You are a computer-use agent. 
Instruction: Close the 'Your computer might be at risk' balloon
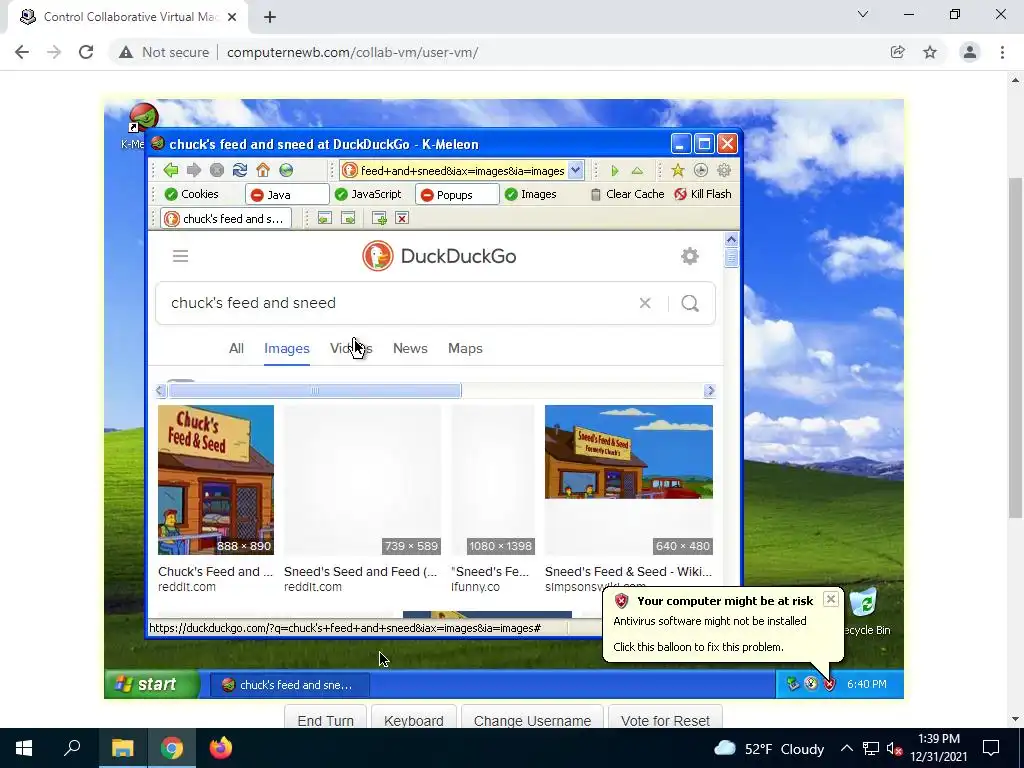830,599
